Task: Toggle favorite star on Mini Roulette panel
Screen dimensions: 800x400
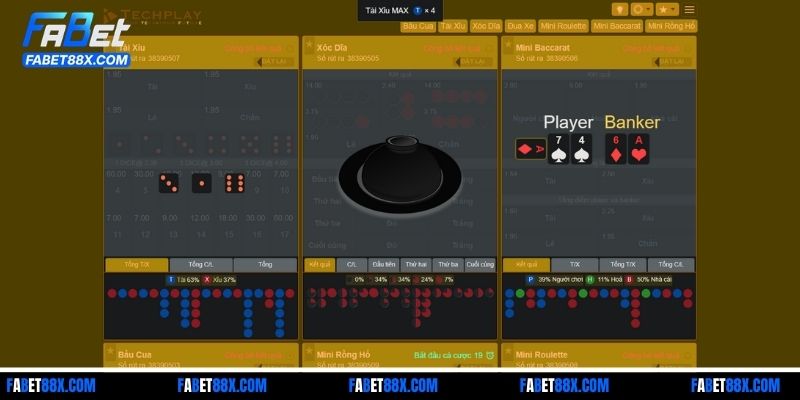Action: pos(508,351)
